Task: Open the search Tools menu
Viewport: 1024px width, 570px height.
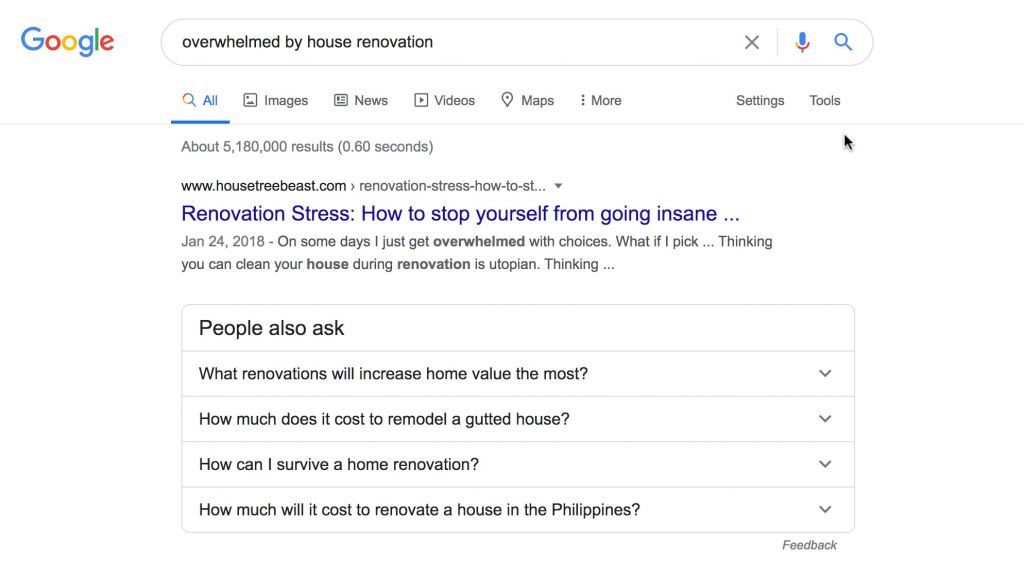Action: 825,100
